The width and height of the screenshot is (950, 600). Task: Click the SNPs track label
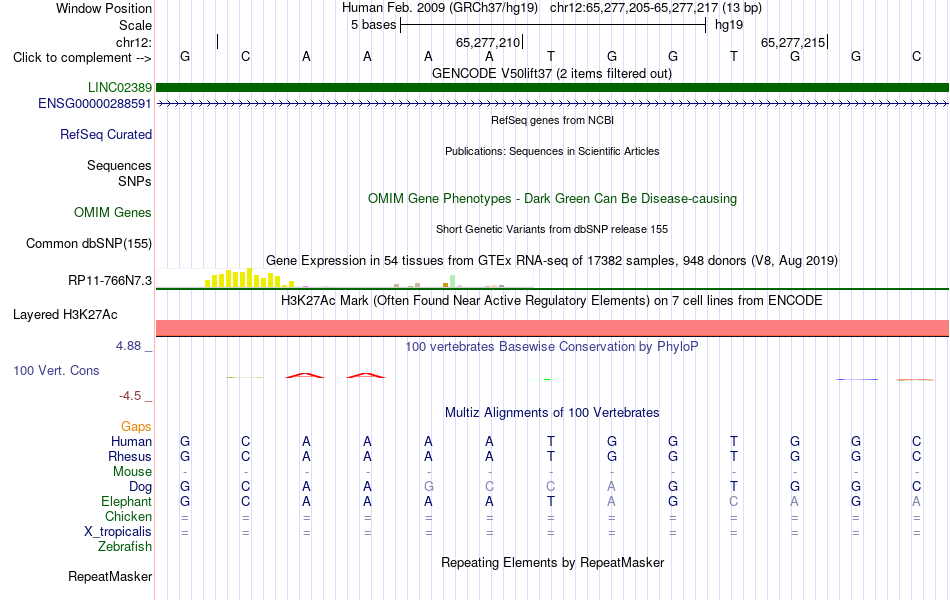[135, 181]
